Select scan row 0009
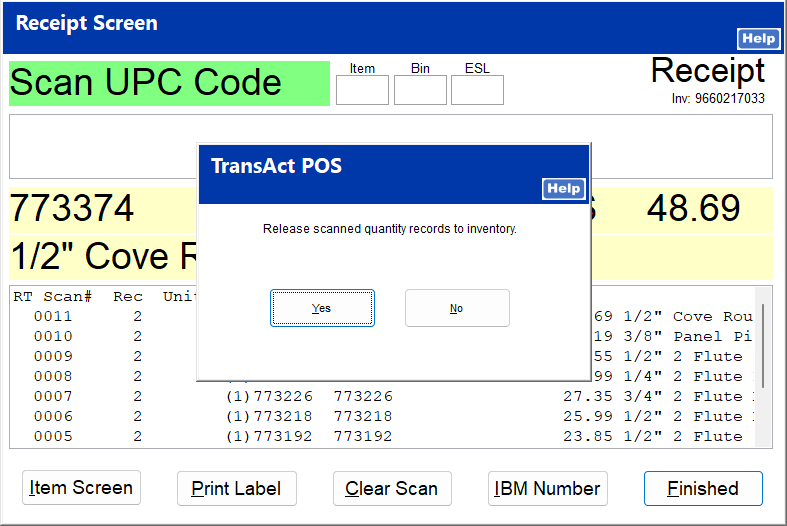Screen dimensions: 787x526 [383, 356]
